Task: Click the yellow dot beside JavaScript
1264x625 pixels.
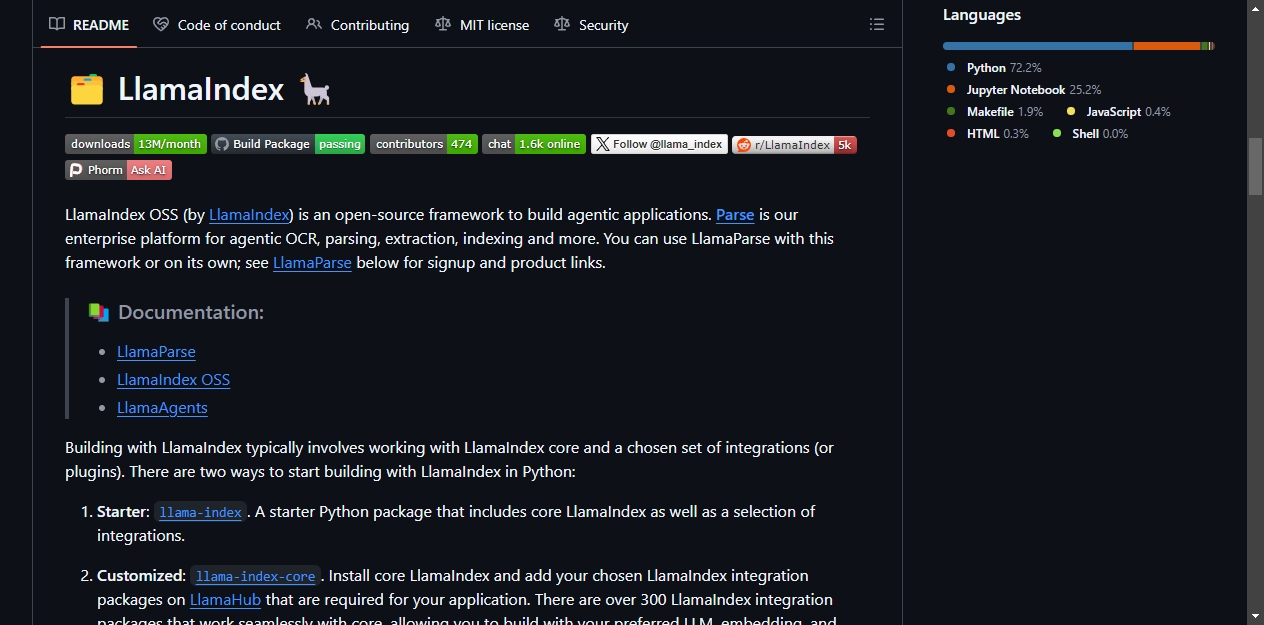Action: [x=1071, y=112]
